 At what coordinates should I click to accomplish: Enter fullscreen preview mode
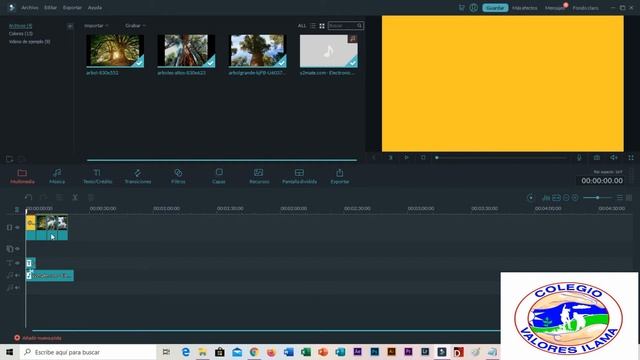(631, 158)
